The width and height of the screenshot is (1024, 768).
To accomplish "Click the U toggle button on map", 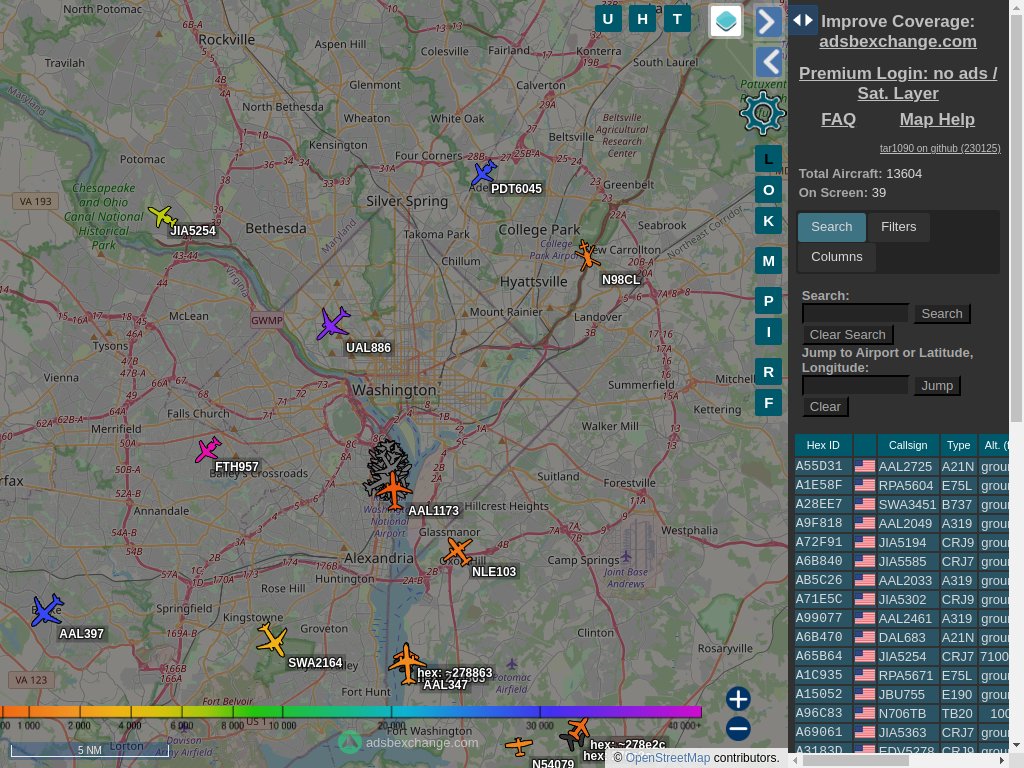I will [608, 19].
